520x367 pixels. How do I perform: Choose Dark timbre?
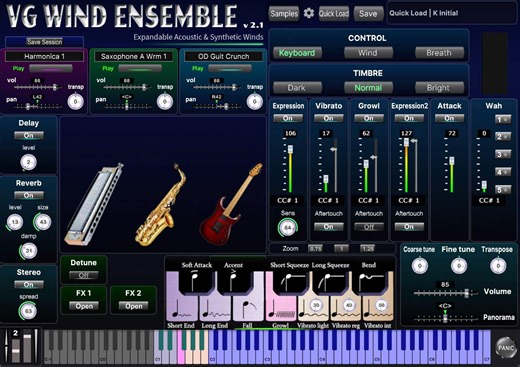click(x=297, y=88)
